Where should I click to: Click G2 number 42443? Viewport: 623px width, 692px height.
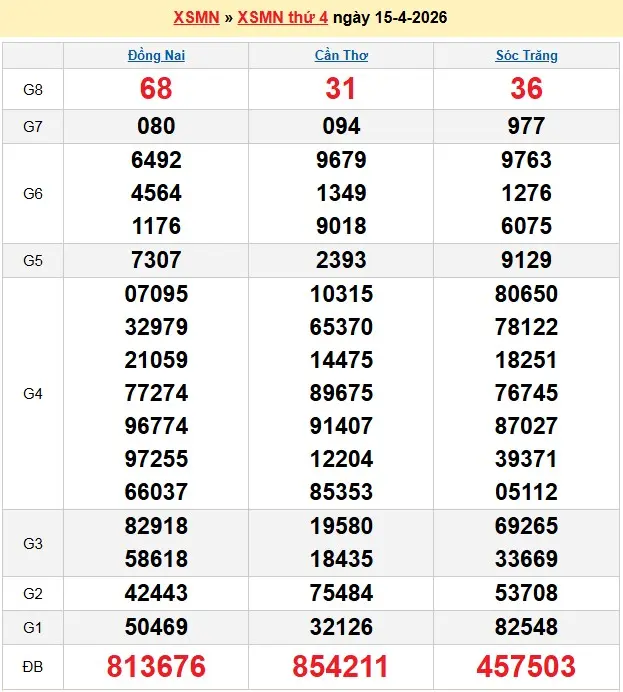point(156,593)
